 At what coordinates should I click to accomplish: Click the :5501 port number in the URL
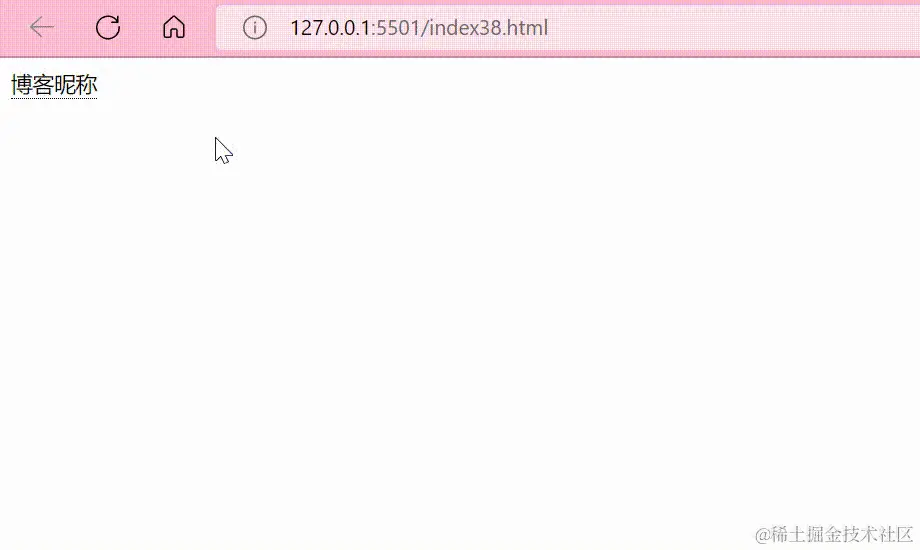pyautogui.click(x=397, y=28)
